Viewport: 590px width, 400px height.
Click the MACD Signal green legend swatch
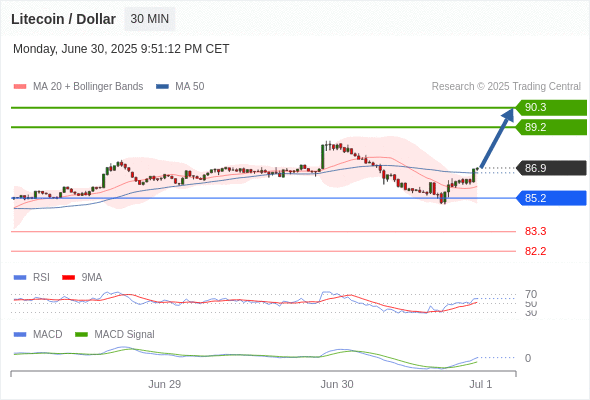(x=81, y=335)
